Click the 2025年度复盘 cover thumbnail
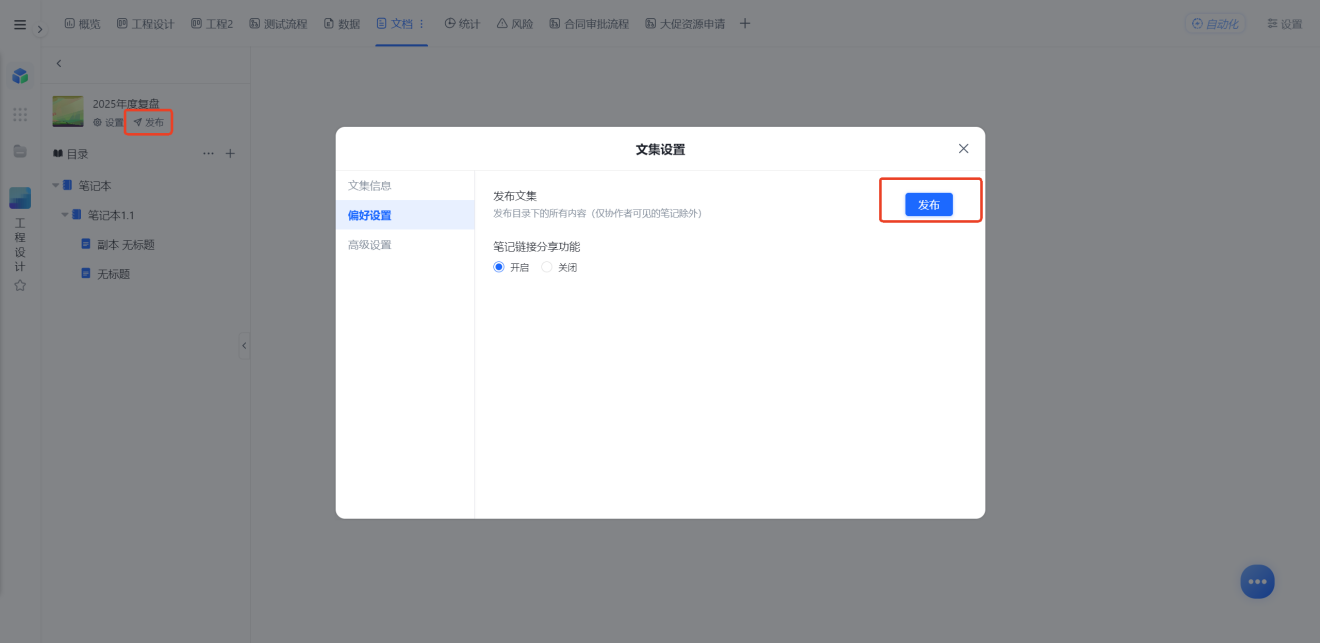This screenshot has height=643, width=1320. (68, 111)
